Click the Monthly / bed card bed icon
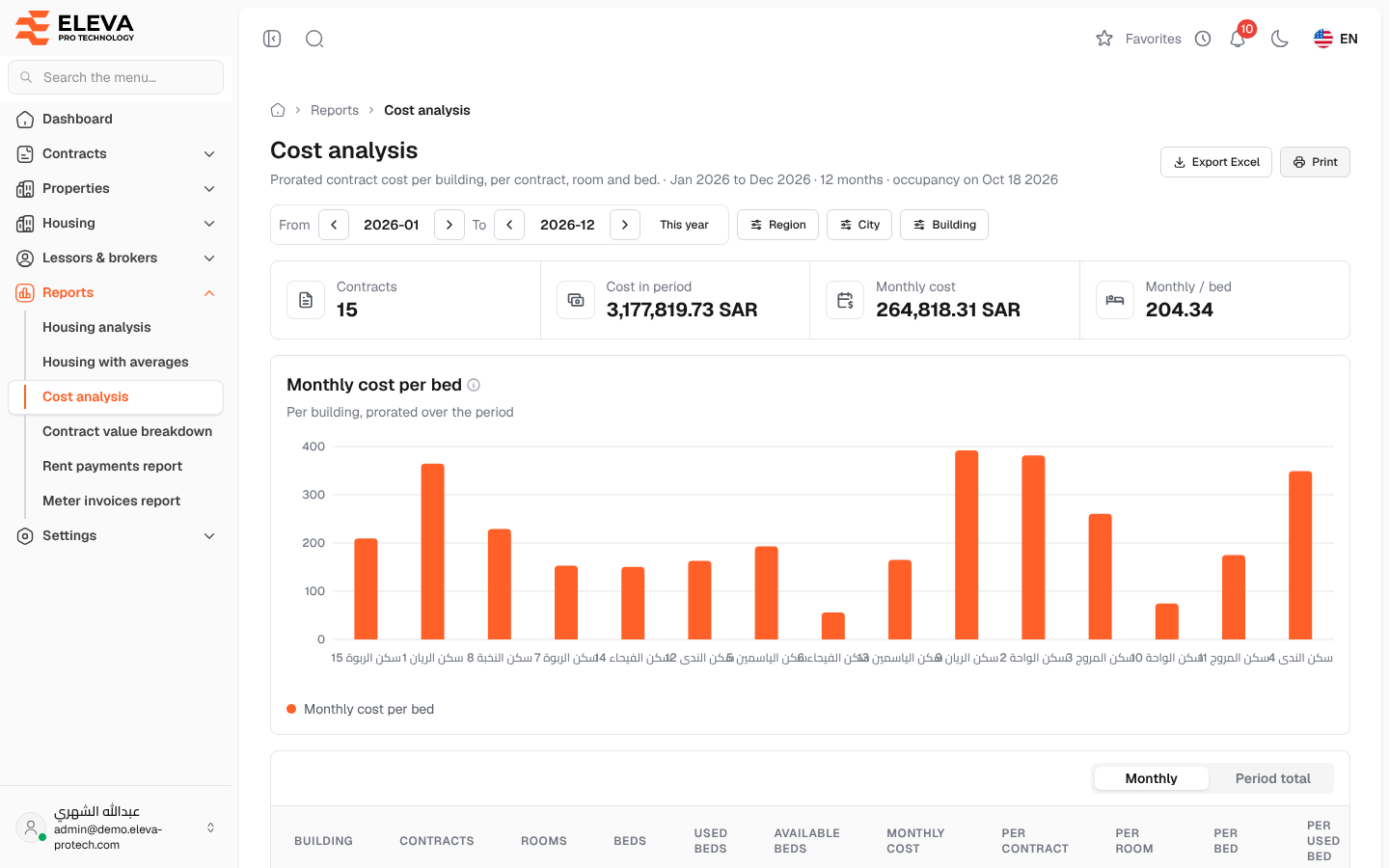The image size is (1389, 868). [x=1115, y=300]
